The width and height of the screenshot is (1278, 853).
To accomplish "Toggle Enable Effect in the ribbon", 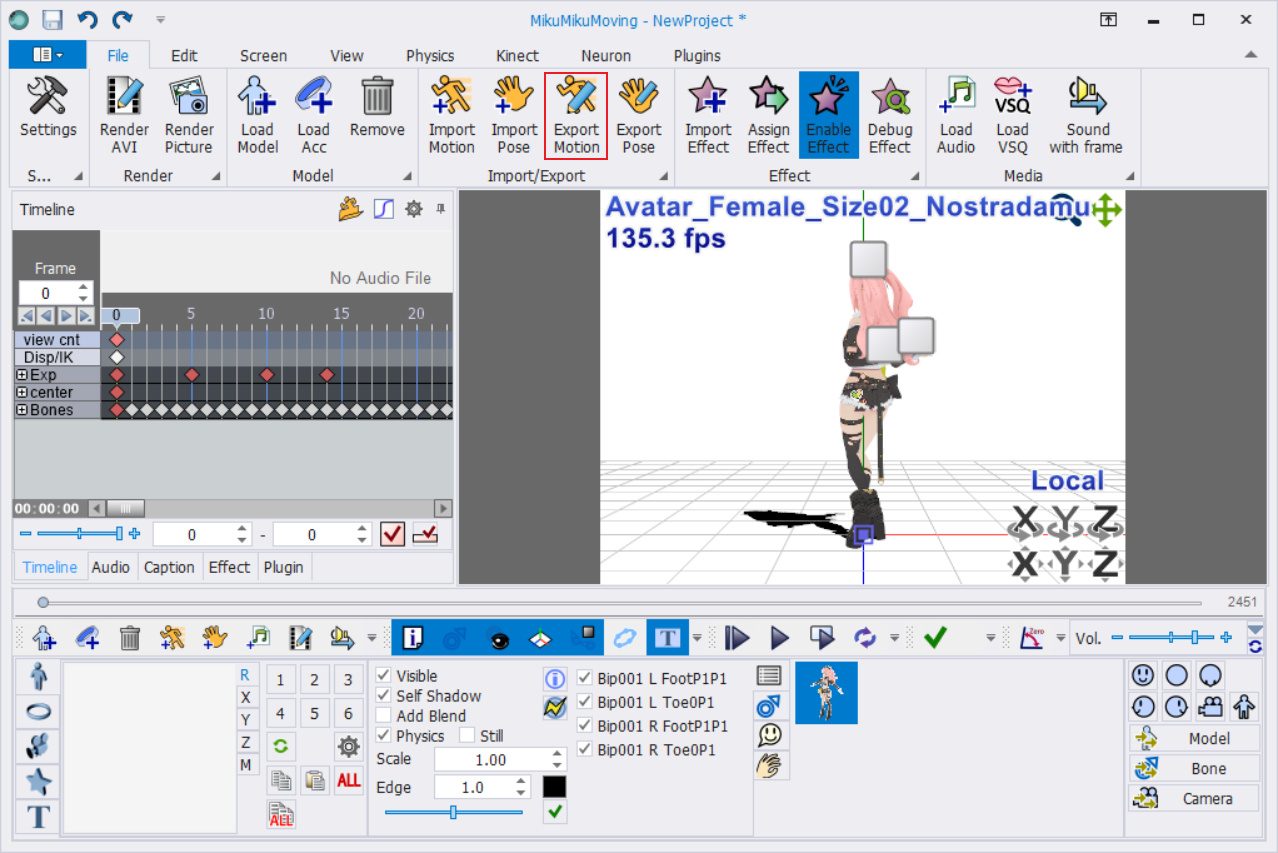I will (828, 115).
